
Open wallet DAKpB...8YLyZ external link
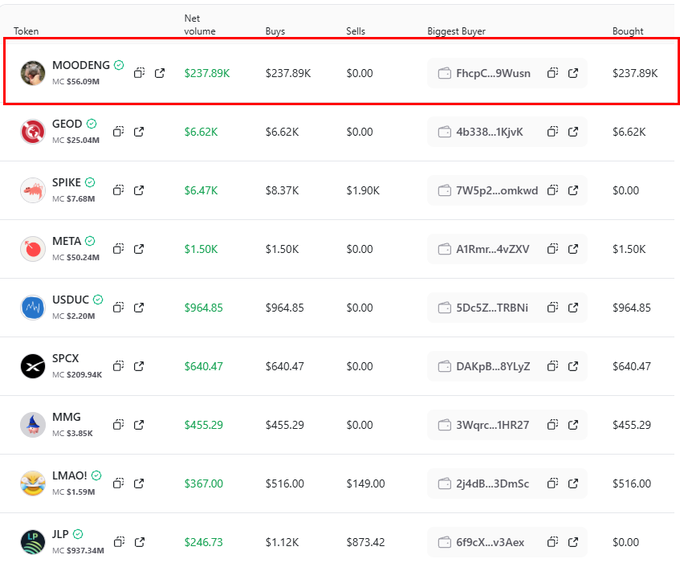point(573,366)
